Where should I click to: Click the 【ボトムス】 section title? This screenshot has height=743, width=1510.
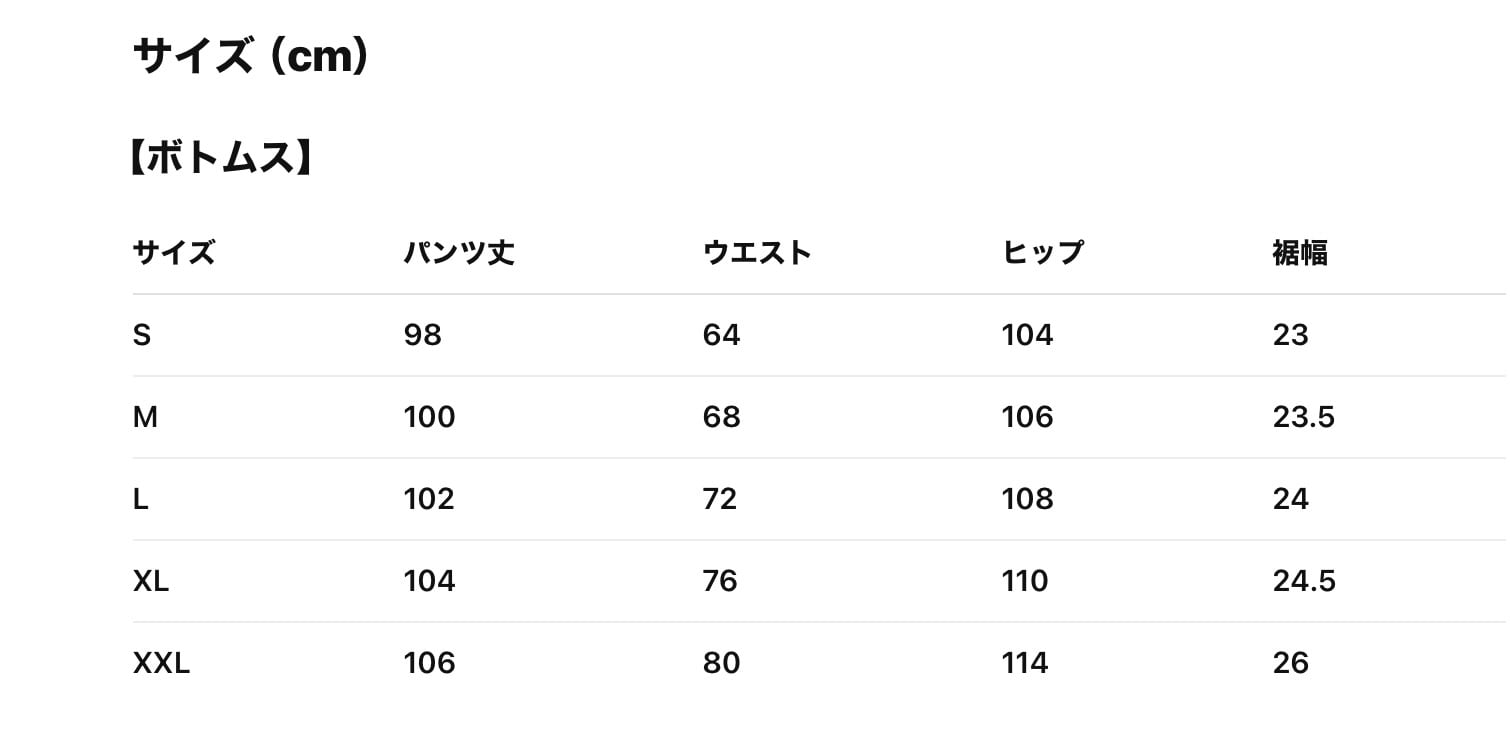coord(222,158)
